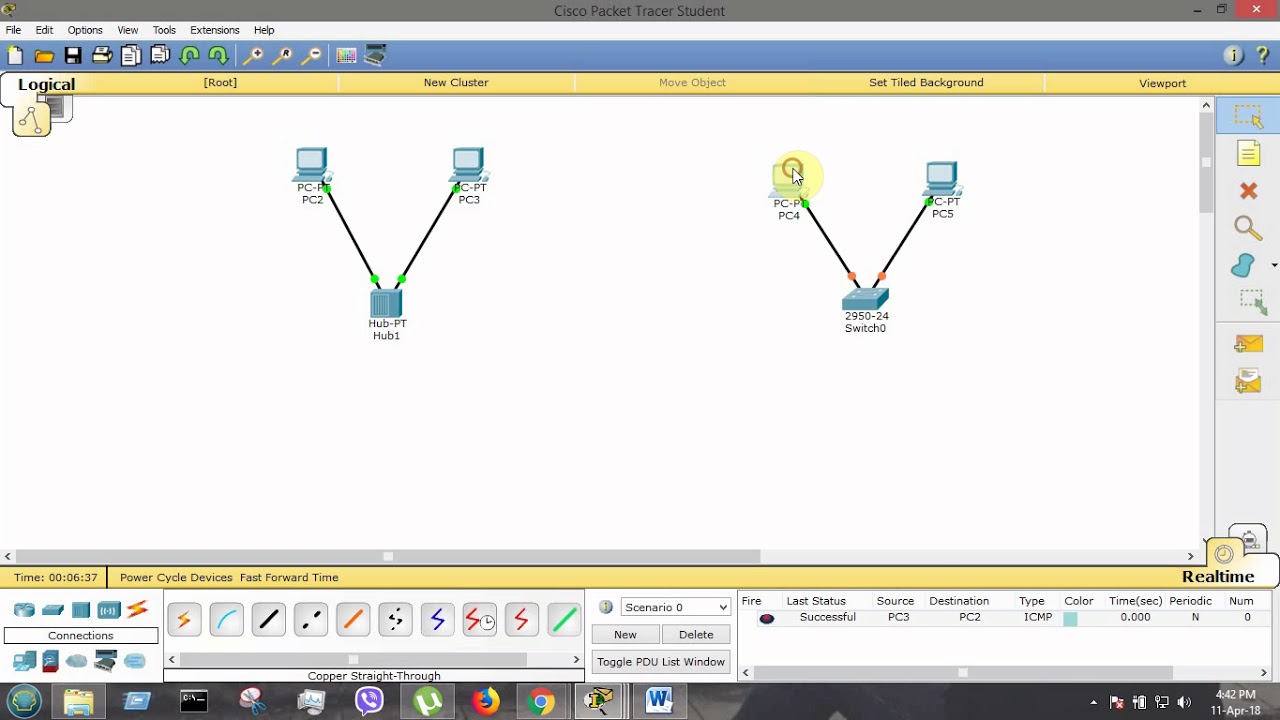
Task: Zoom in with the plus magnifier
Action: pyautogui.click(x=254, y=56)
